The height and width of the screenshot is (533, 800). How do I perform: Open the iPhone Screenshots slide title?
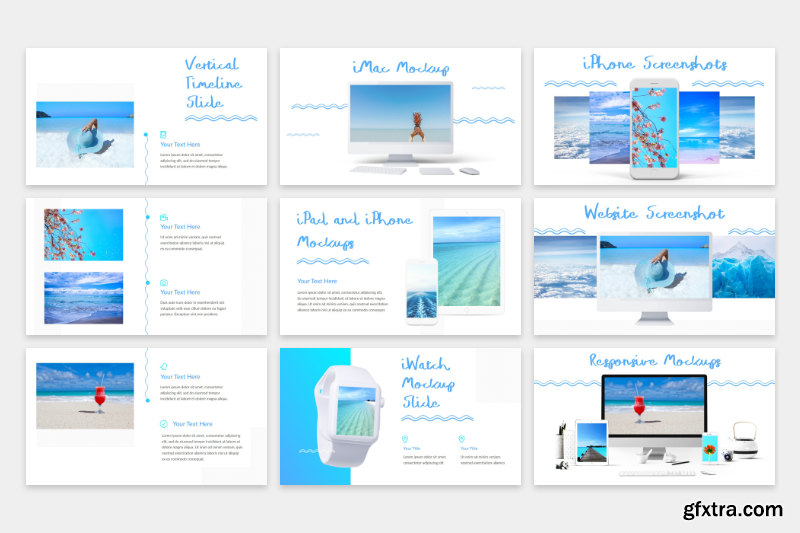point(654,64)
